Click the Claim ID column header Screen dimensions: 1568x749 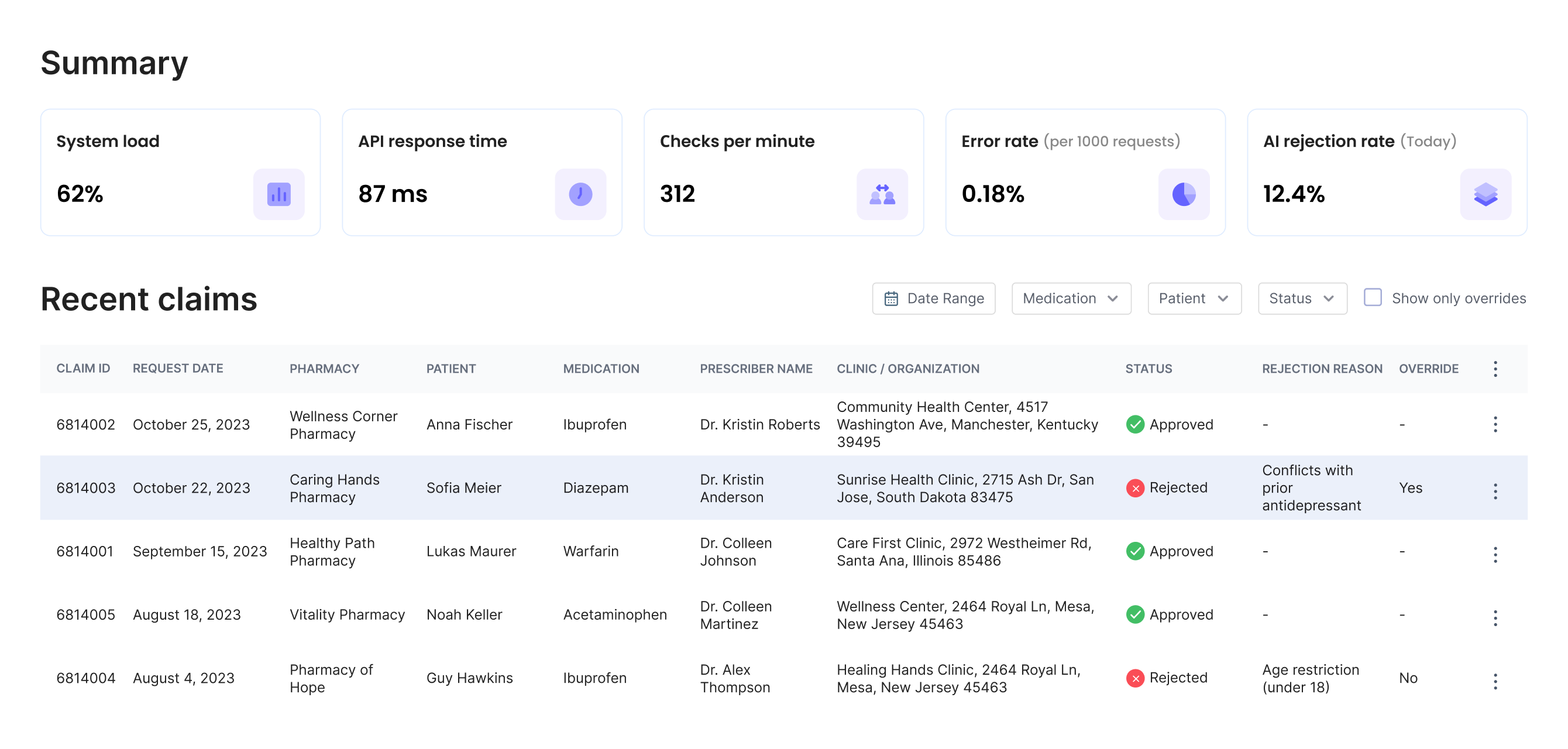[x=84, y=369]
